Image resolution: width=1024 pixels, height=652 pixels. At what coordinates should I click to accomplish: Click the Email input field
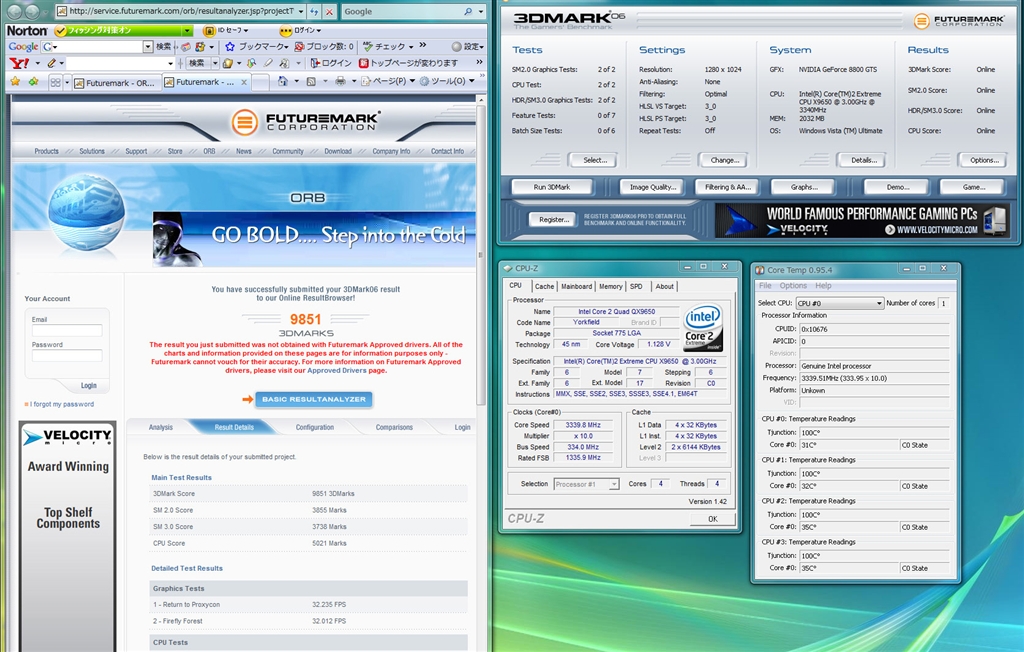tap(67, 331)
